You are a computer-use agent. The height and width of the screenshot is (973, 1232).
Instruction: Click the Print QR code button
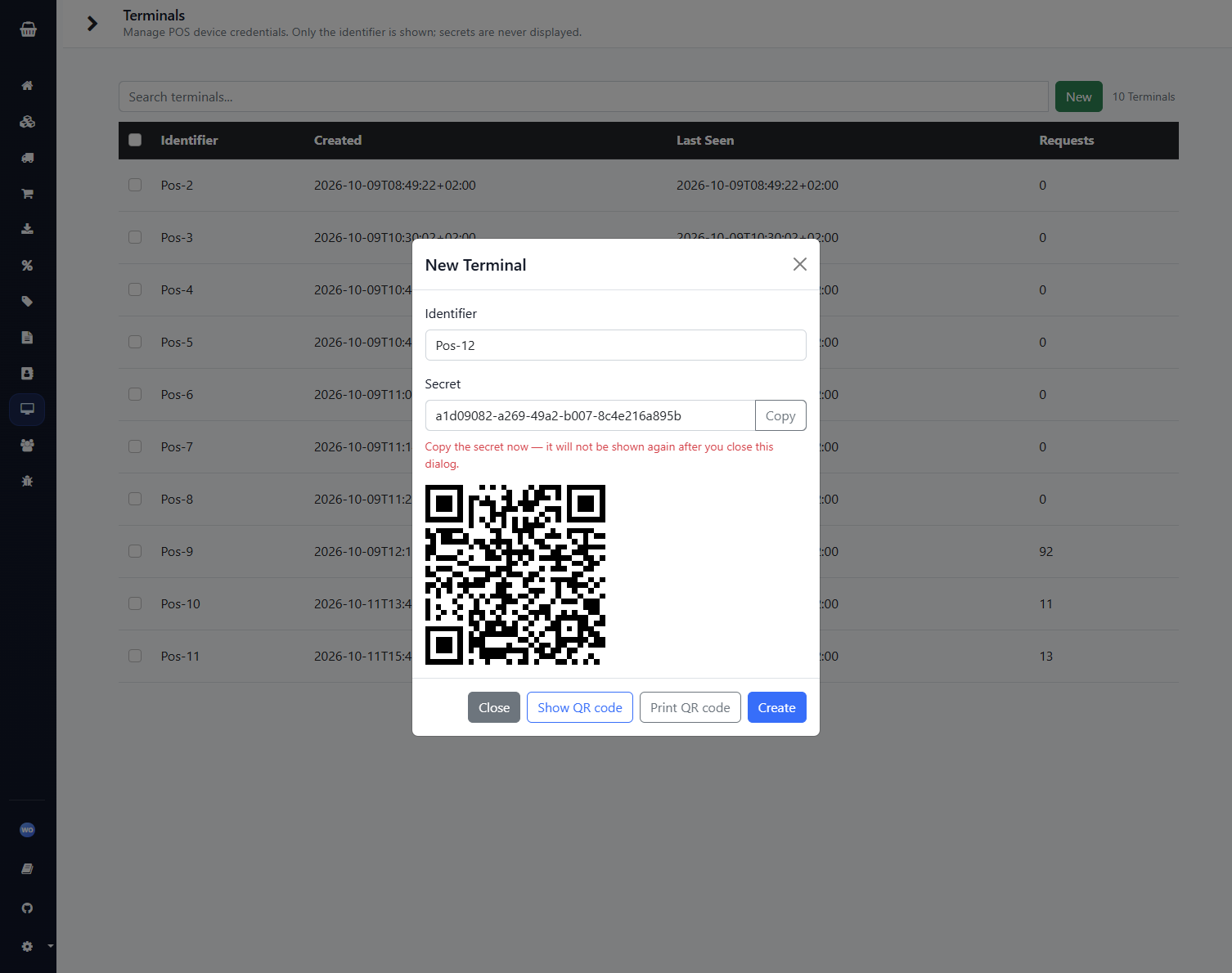[690, 708]
